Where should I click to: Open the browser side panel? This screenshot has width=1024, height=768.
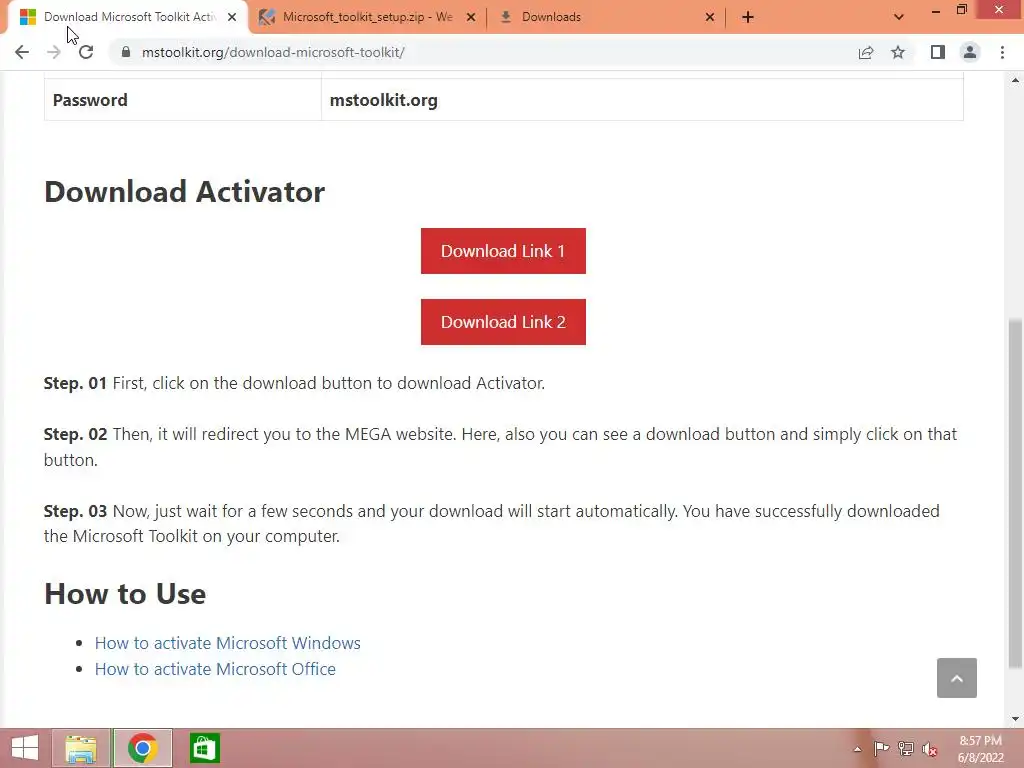(x=938, y=52)
